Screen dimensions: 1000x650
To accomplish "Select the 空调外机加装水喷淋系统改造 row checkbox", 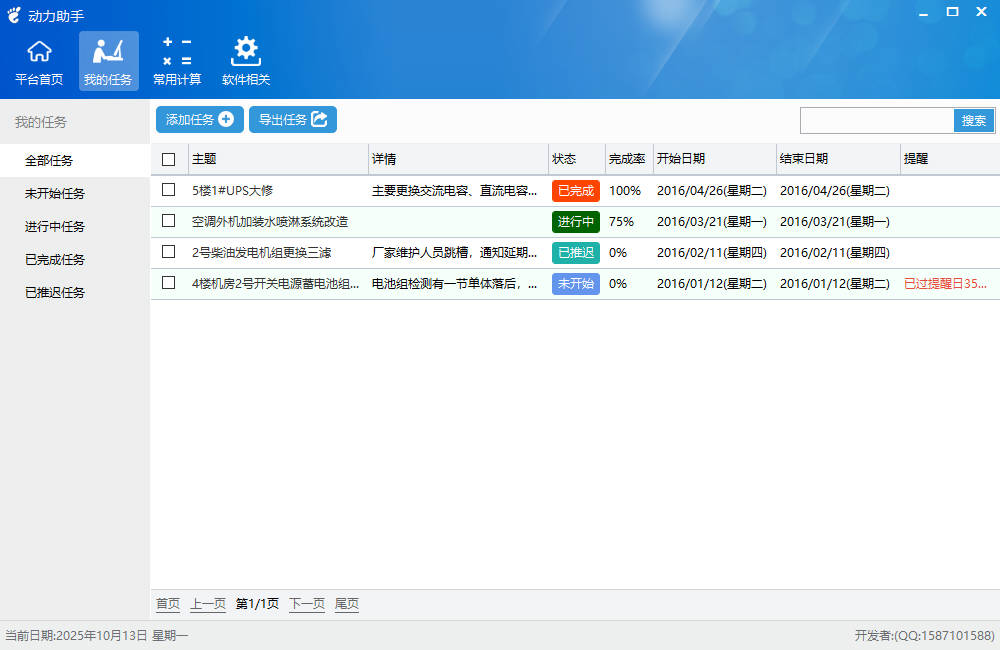I will (x=168, y=221).
